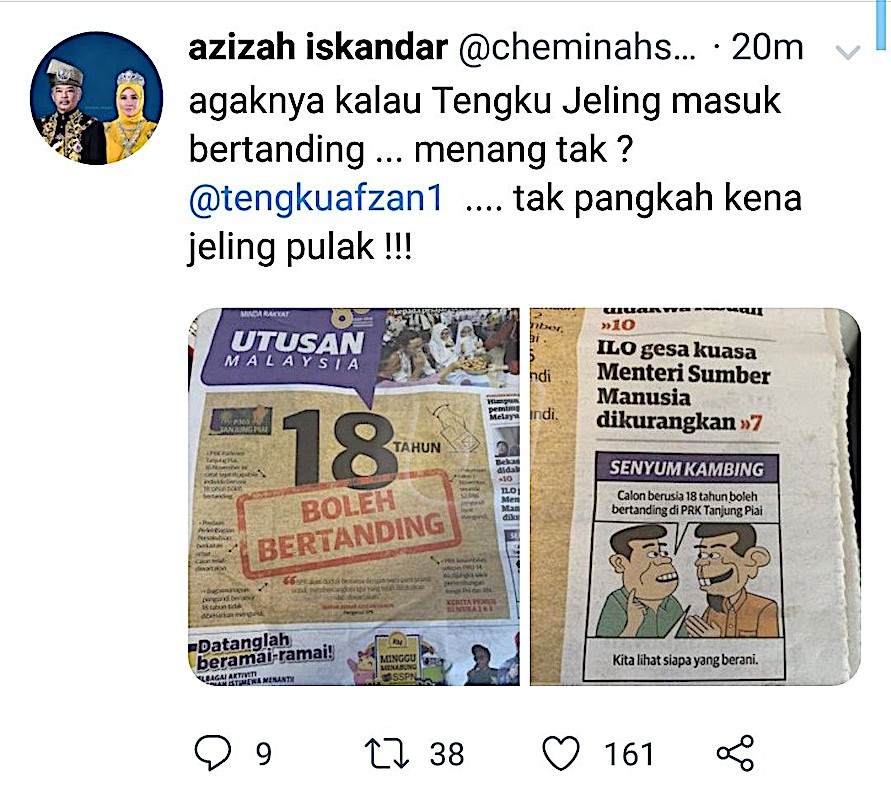This screenshot has height=800, width=891.
Task: Click the reply count 9
Action: pyautogui.click(x=264, y=754)
